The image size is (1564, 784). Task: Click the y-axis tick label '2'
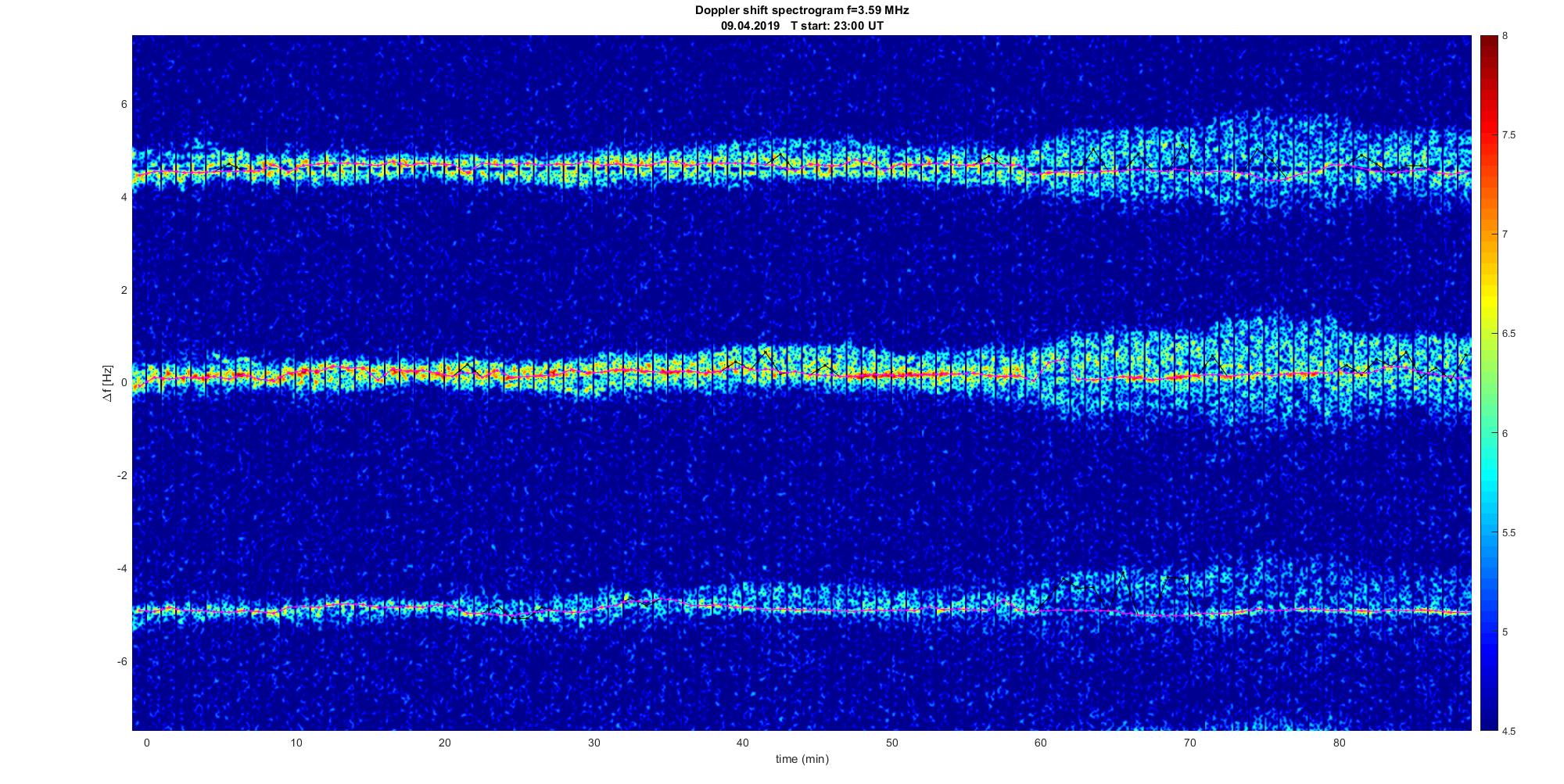click(124, 291)
